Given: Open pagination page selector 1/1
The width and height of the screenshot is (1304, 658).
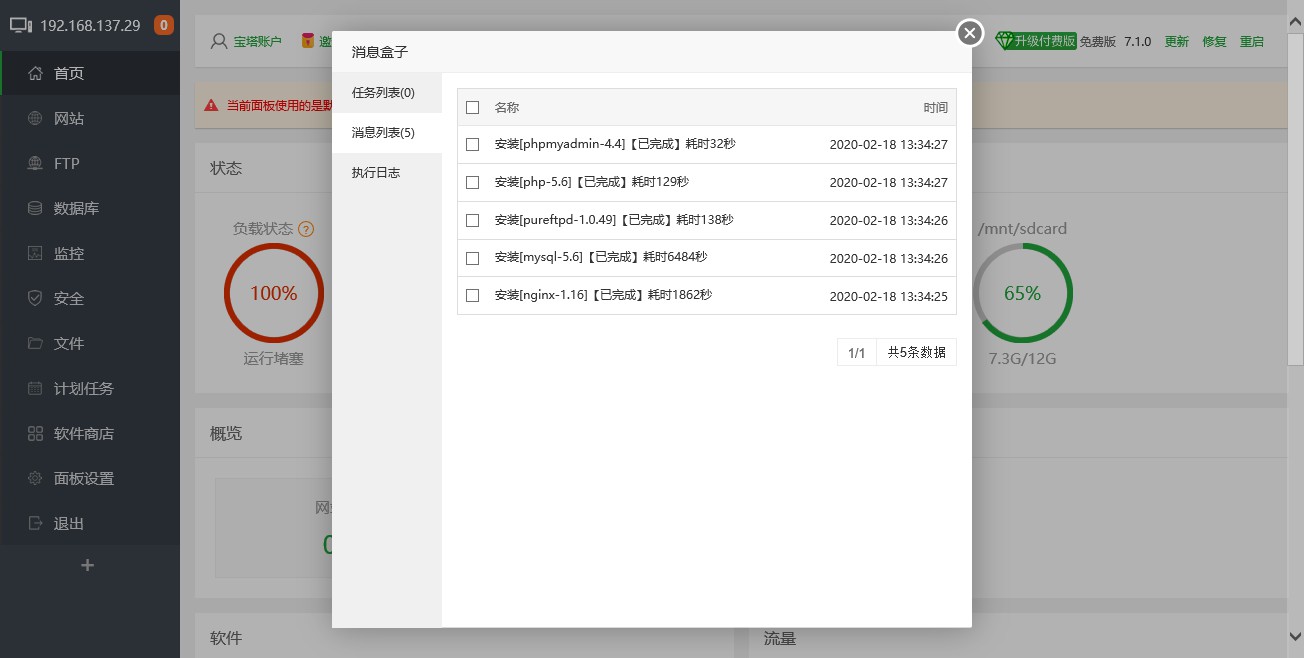Looking at the screenshot, I should pos(856,352).
